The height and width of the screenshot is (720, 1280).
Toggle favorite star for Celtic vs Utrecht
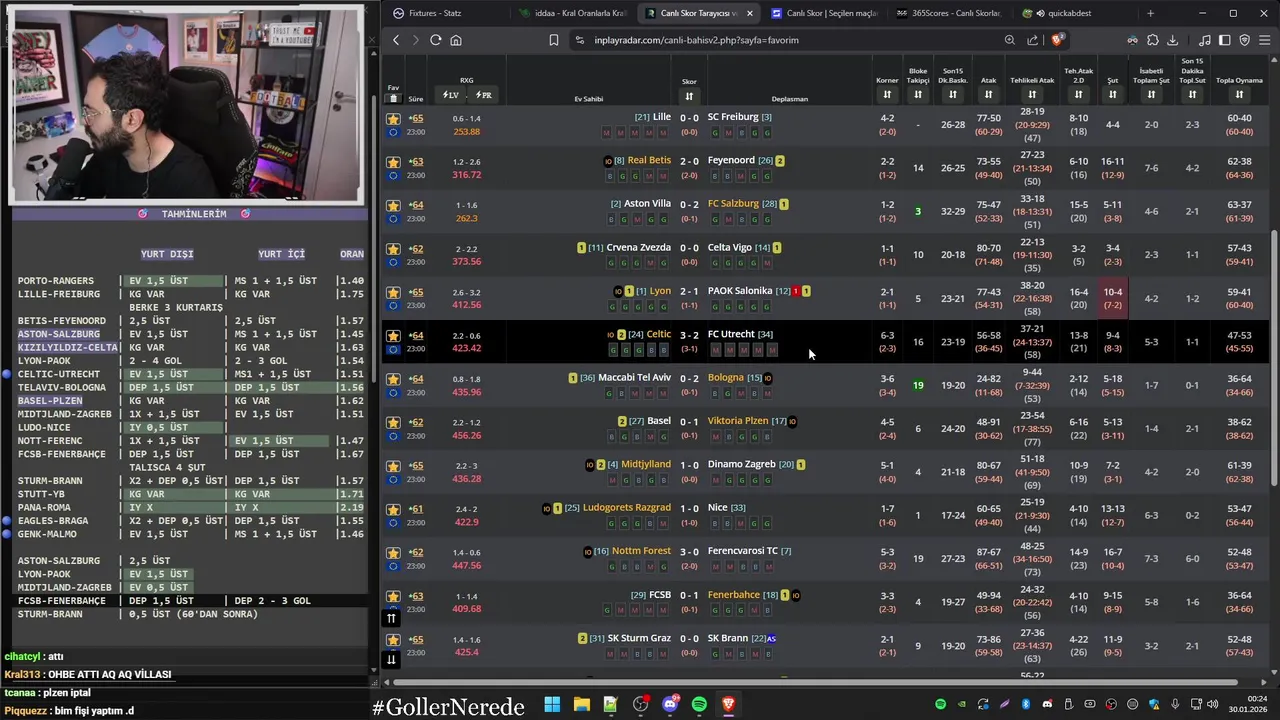(393, 336)
